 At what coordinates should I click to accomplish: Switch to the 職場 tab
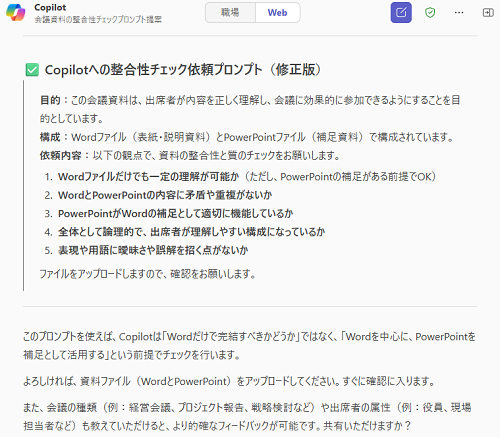230,13
